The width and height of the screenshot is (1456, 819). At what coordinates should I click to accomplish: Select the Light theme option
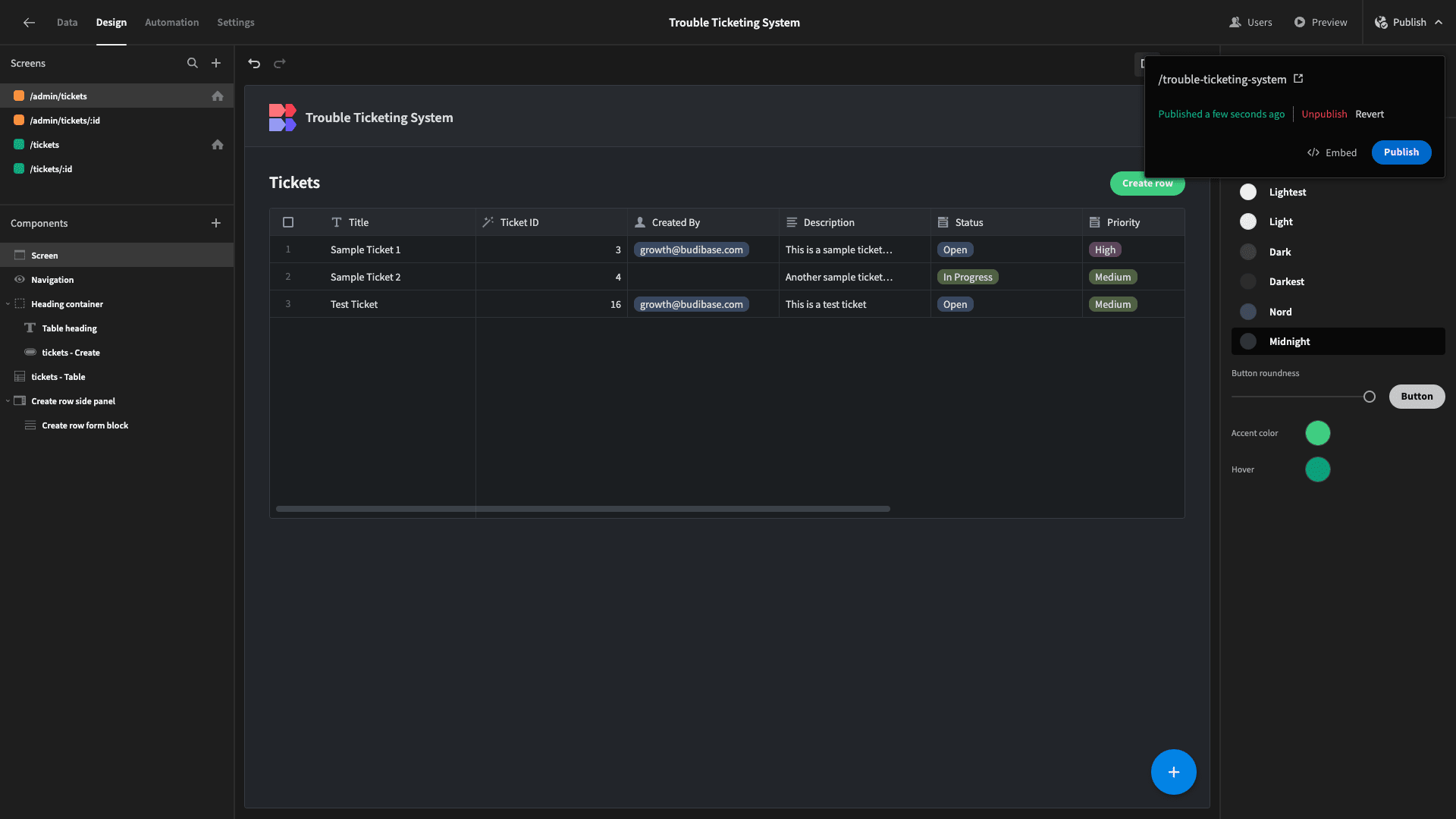point(1338,222)
